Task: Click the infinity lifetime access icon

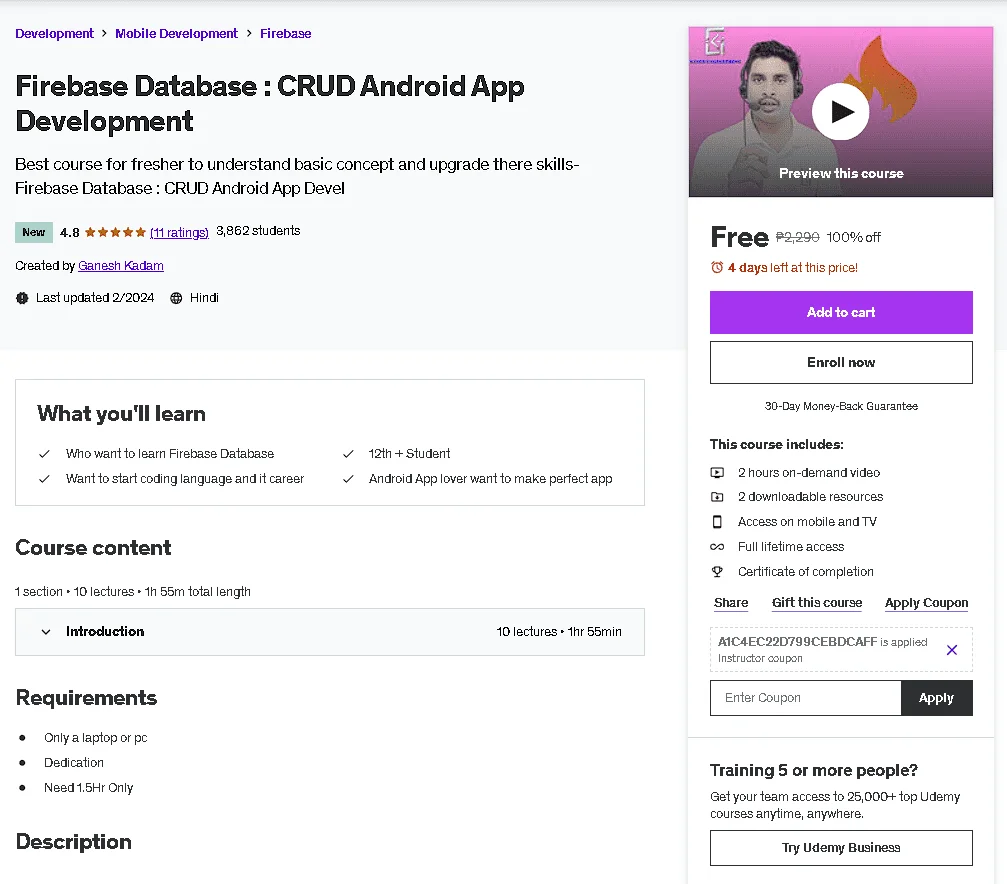Action: [717, 547]
